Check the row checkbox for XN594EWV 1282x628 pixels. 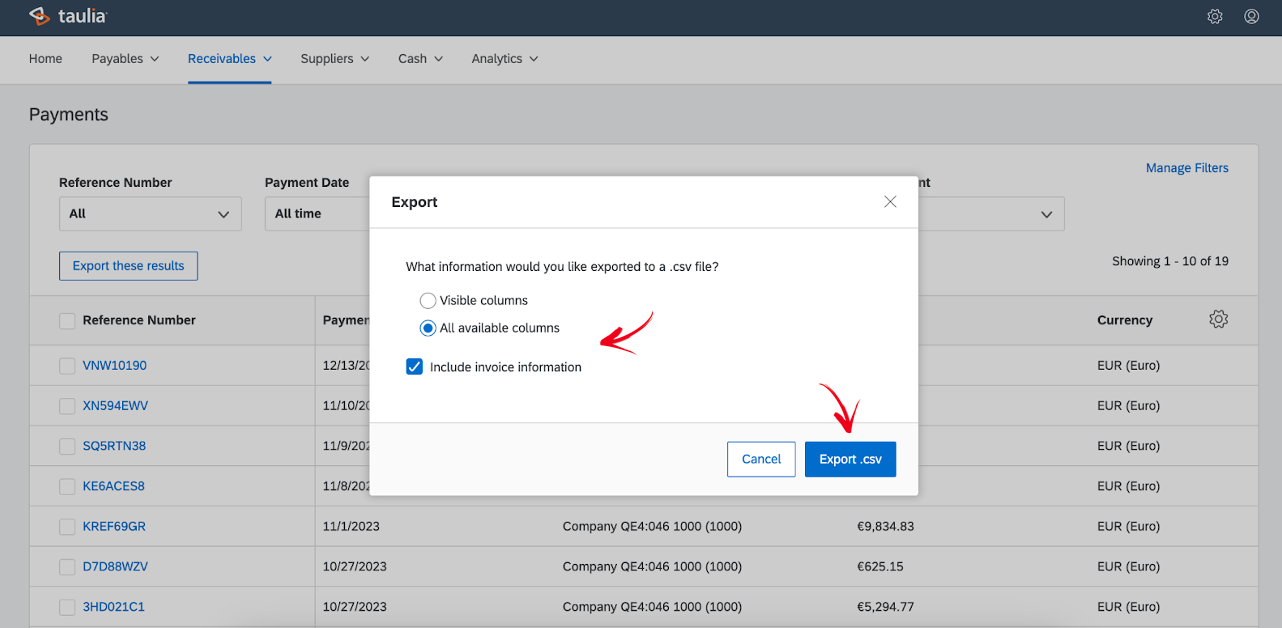point(67,406)
